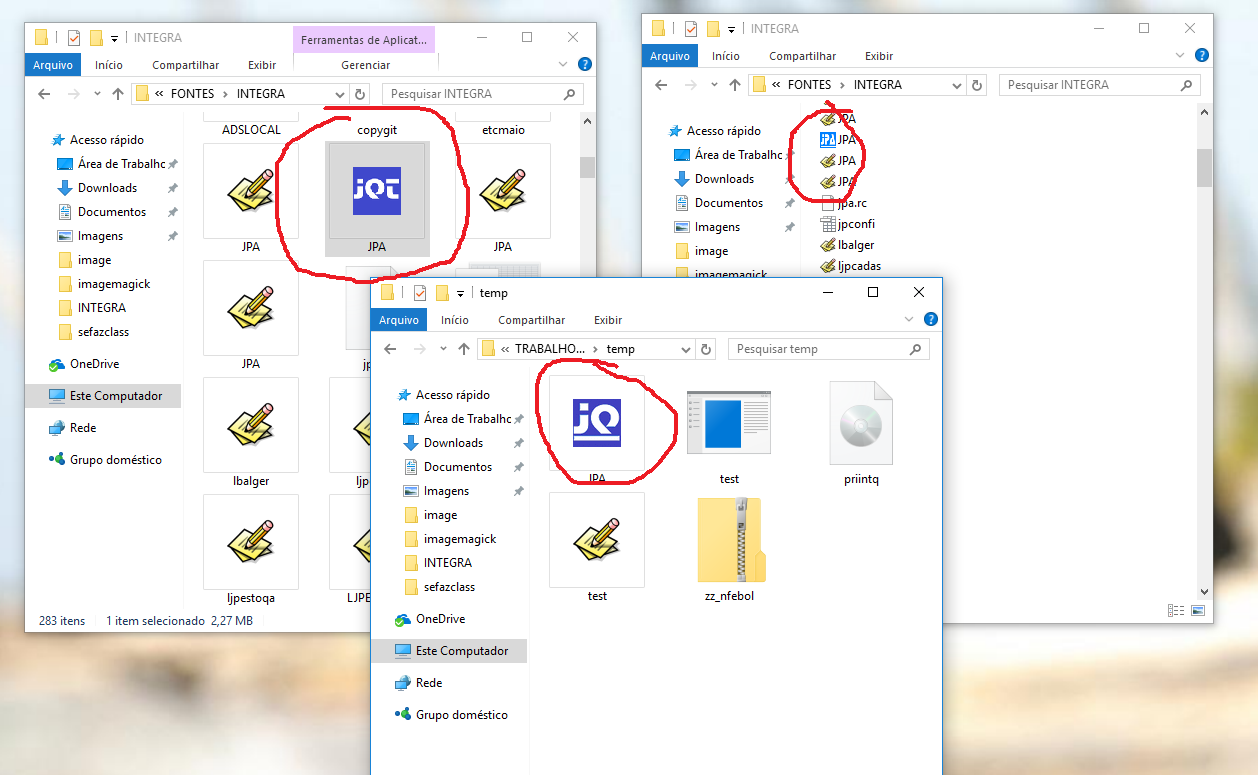The height and width of the screenshot is (775, 1258).
Task: Open the Compartilhar tab in the temp window
Action: (x=532, y=320)
